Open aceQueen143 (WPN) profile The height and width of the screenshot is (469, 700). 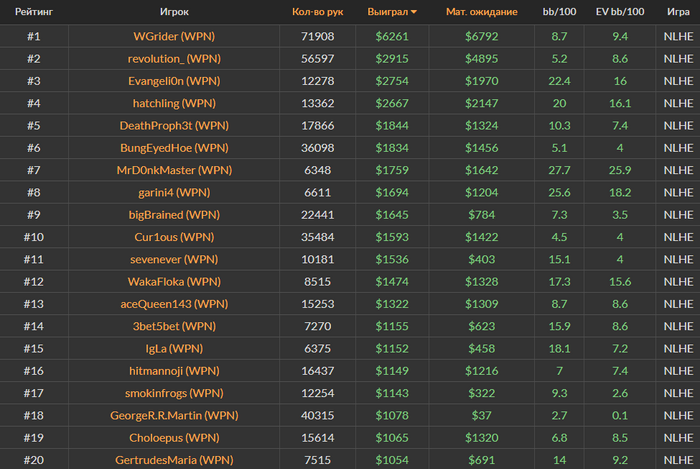click(174, 304)
